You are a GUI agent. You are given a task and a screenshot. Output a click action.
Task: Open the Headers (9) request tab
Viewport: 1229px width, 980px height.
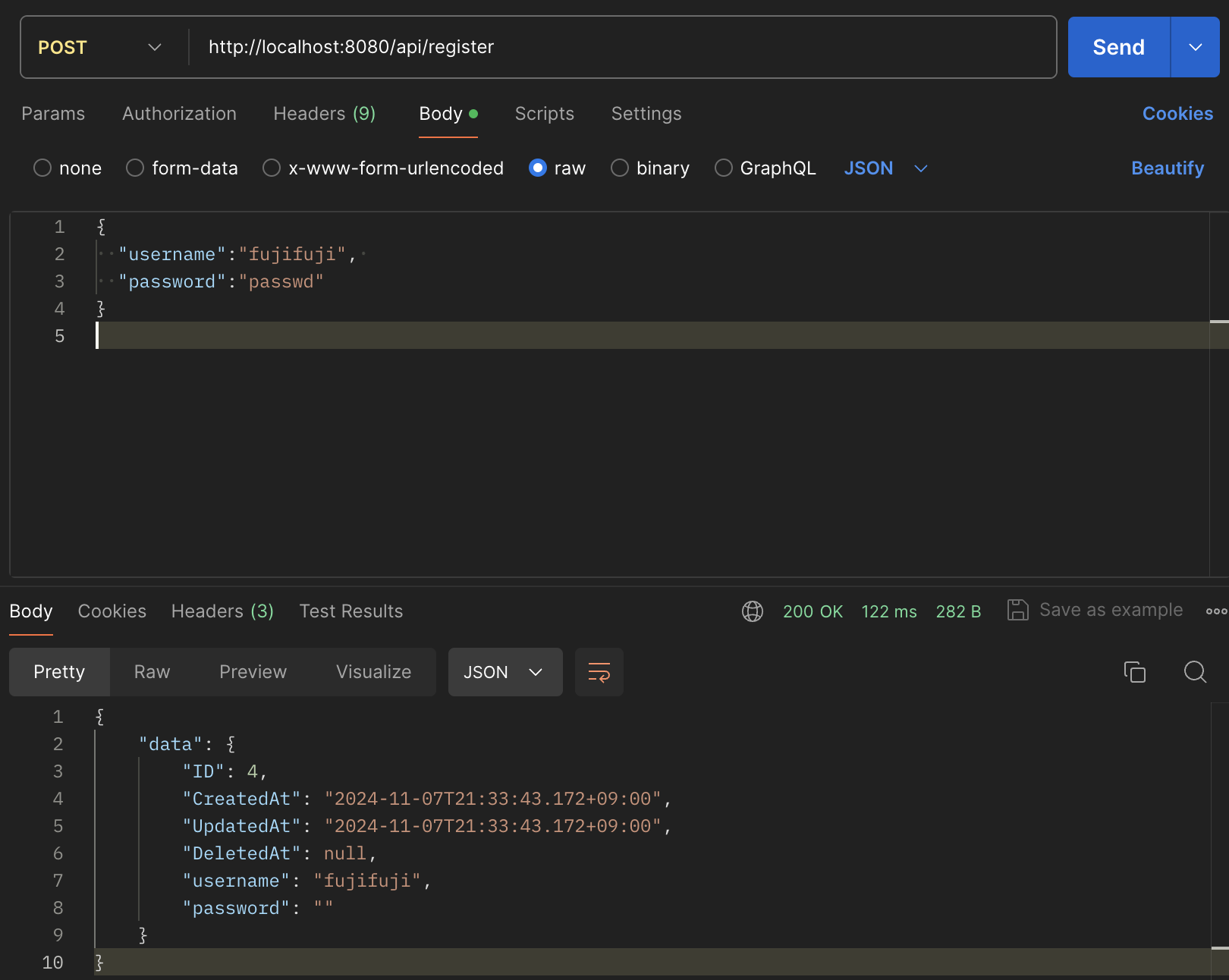click(323, 113)
